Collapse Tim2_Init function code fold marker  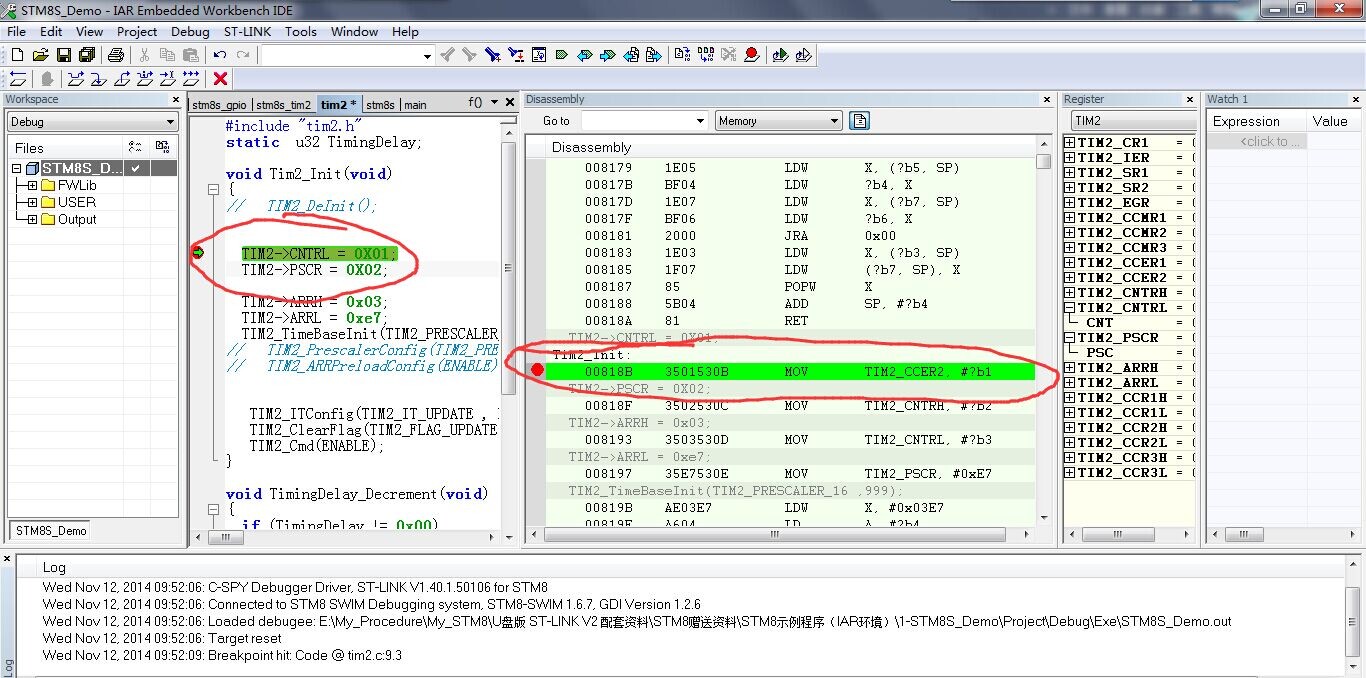(x=213, y=189)
